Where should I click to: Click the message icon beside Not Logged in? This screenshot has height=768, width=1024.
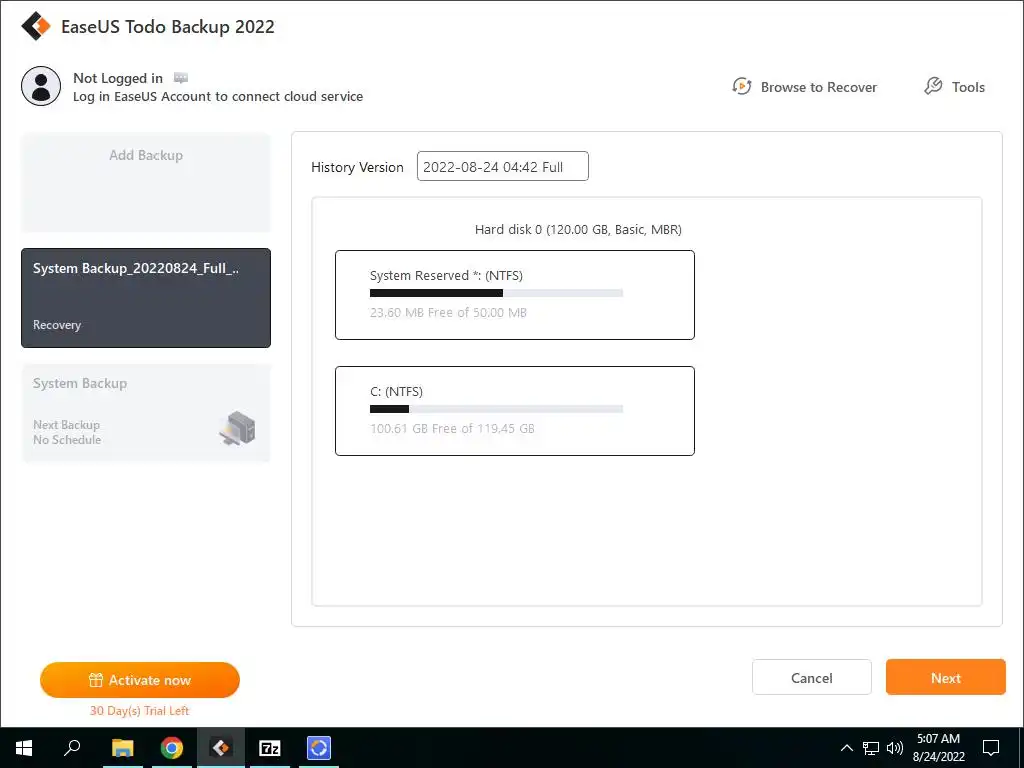[181, 78]
